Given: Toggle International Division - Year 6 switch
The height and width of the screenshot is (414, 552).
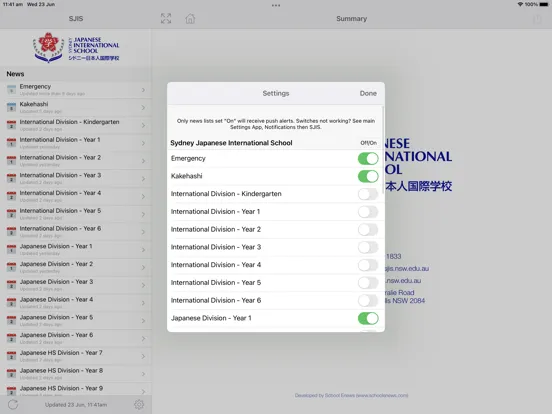Looking at the screenshot, I should [x=368, y=300].
